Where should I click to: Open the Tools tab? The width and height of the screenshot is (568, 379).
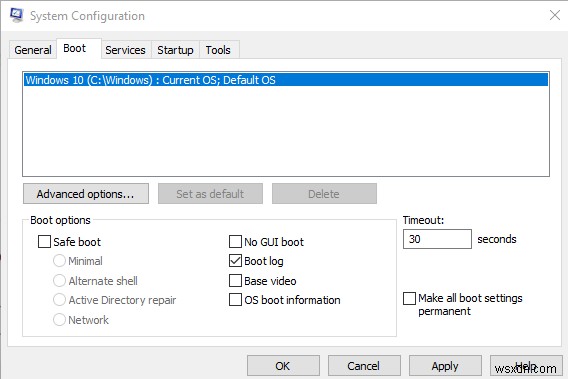point(218,50)
